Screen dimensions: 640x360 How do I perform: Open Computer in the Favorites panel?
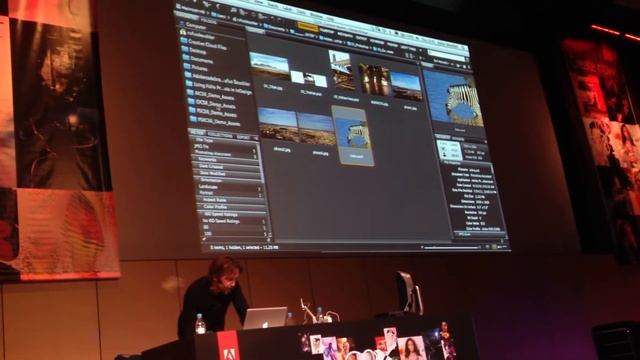(x=195, y=26)
